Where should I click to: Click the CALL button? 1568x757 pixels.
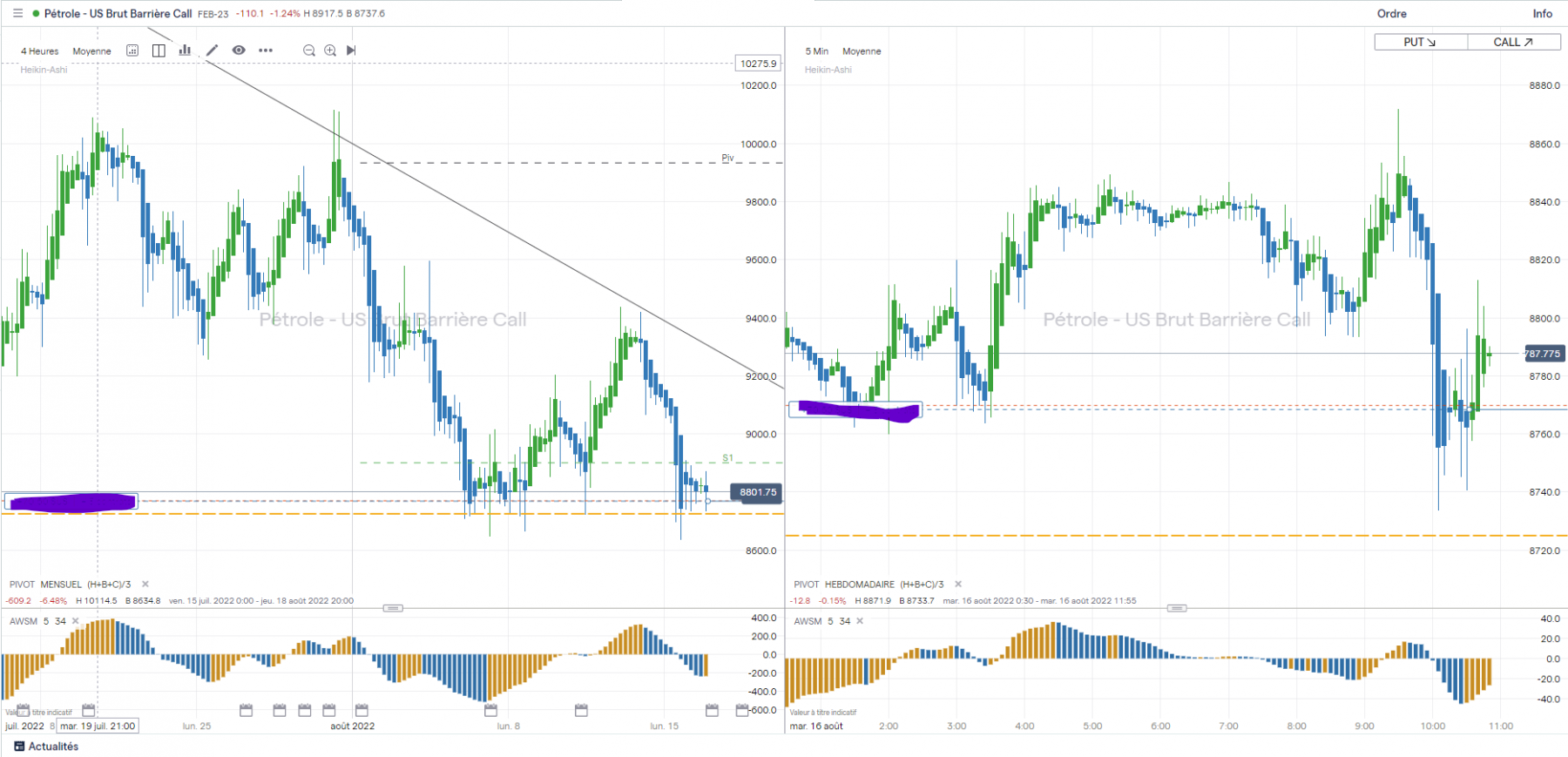coord(1514,42)
